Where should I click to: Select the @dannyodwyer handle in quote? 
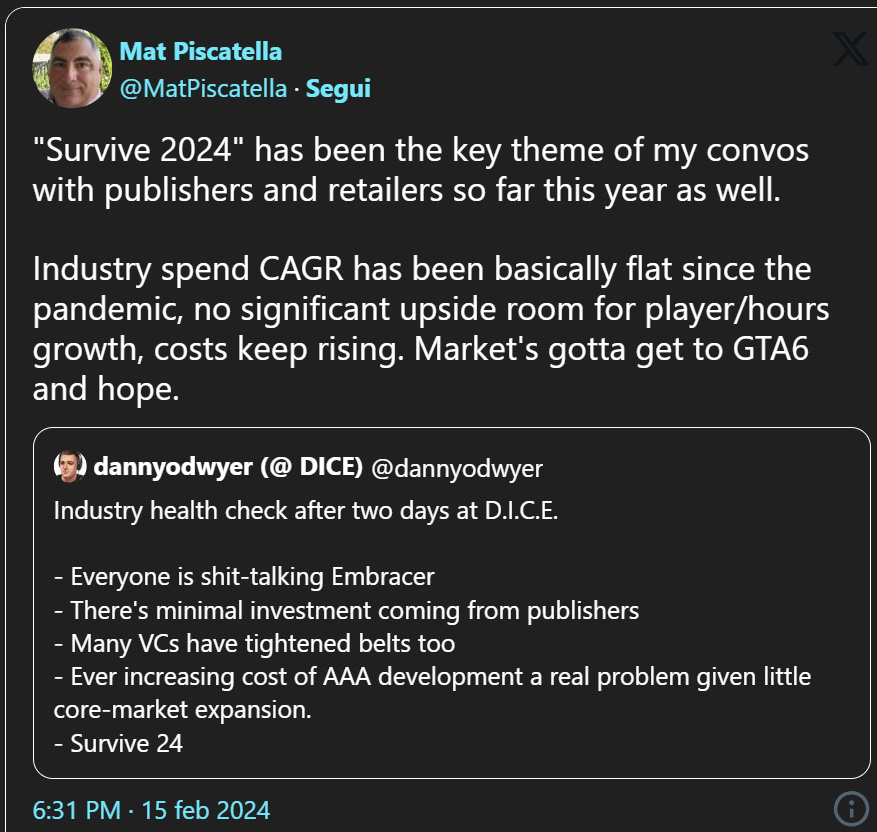(457, 467)
